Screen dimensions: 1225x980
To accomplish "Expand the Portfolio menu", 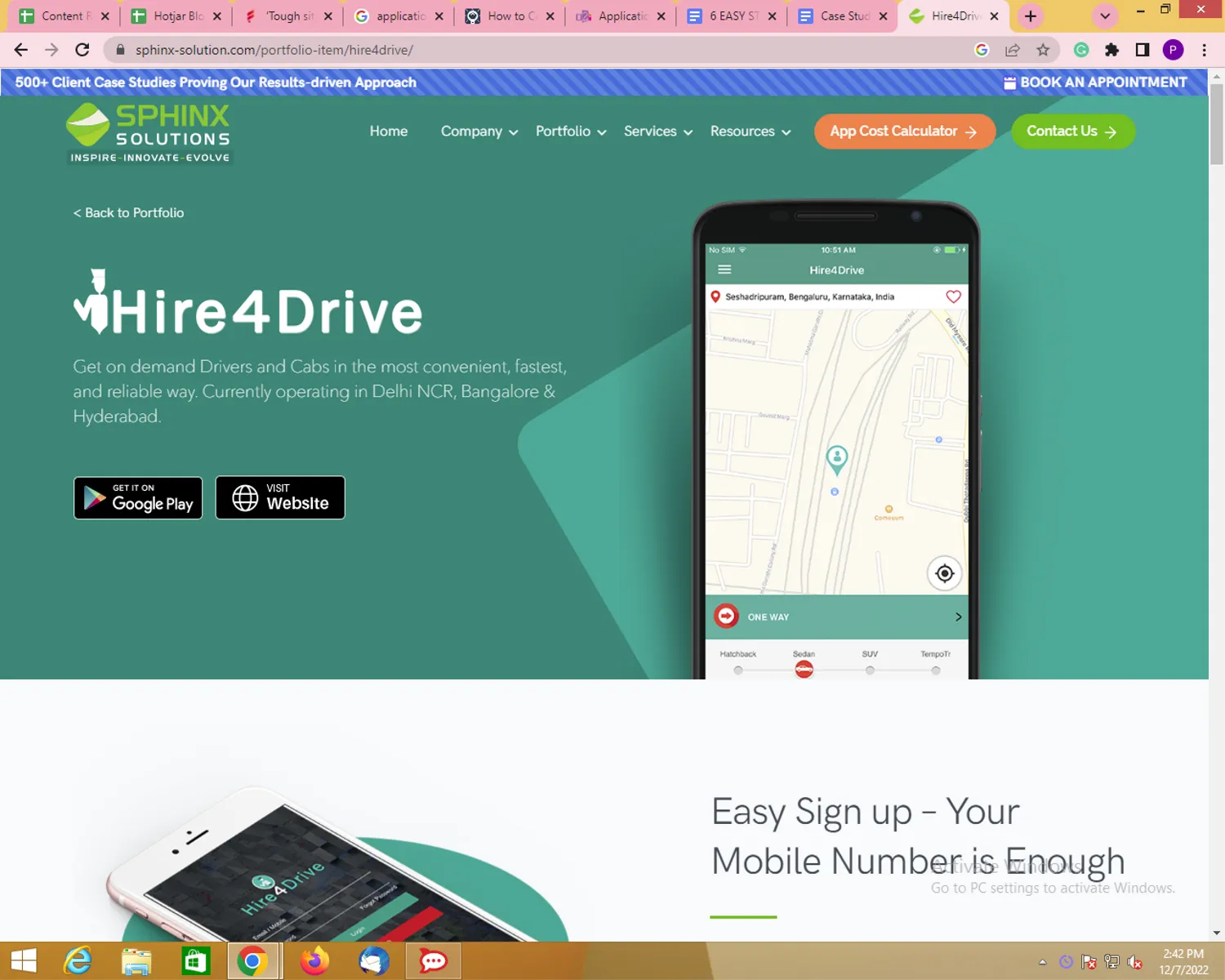I will (x=571, y=131).
